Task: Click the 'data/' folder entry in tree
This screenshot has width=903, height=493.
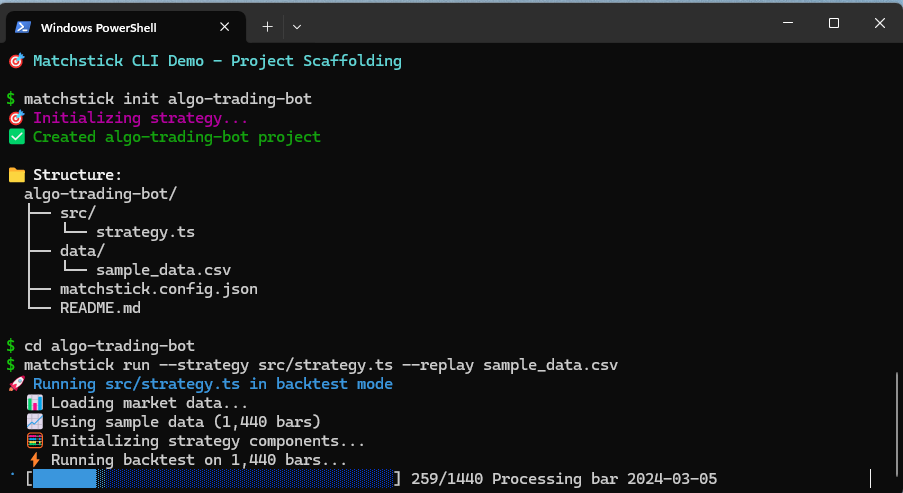Action: tap(82, 251)
